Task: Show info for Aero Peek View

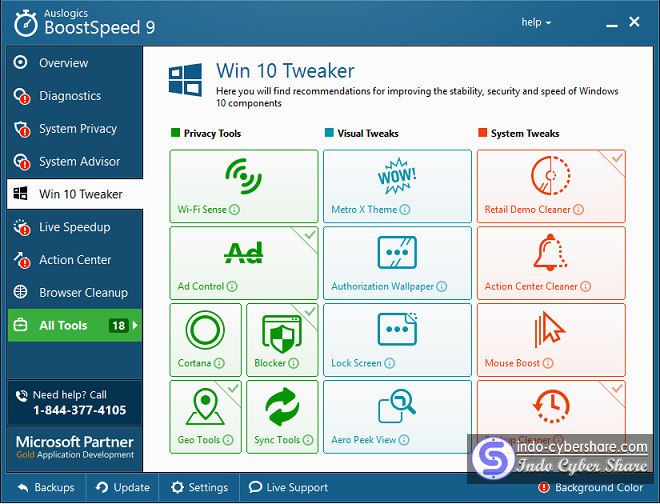Action: [x=404, y=440]
